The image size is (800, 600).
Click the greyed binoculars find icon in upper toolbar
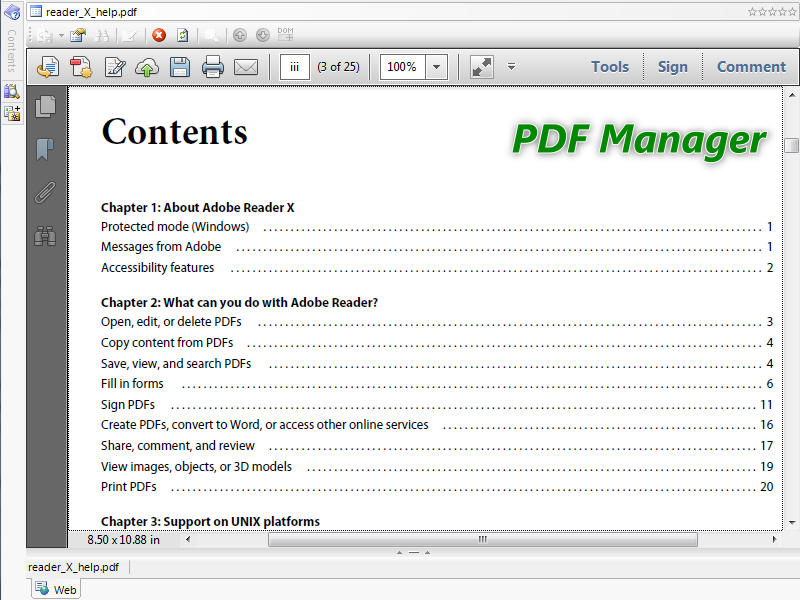tap(102, 35)
